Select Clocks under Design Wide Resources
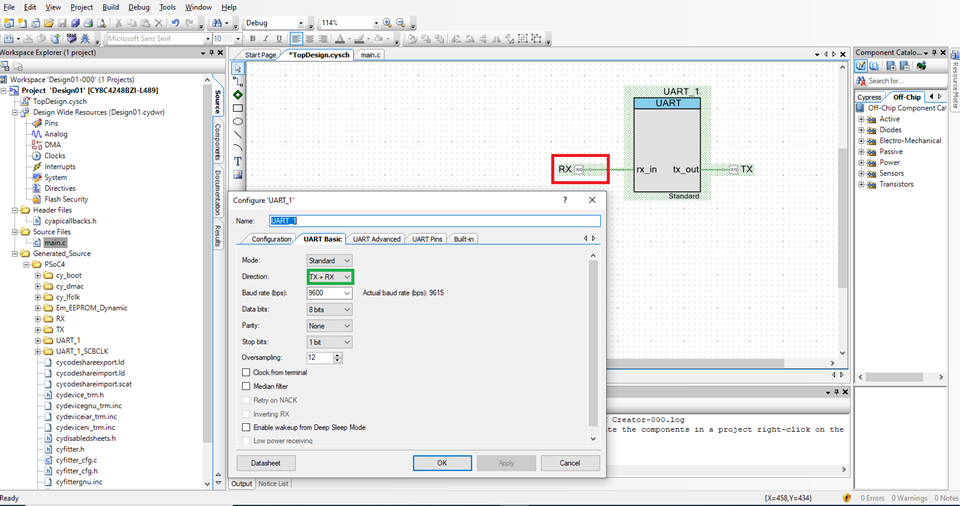This screenshot has width=960, height=506. point(54,156)
